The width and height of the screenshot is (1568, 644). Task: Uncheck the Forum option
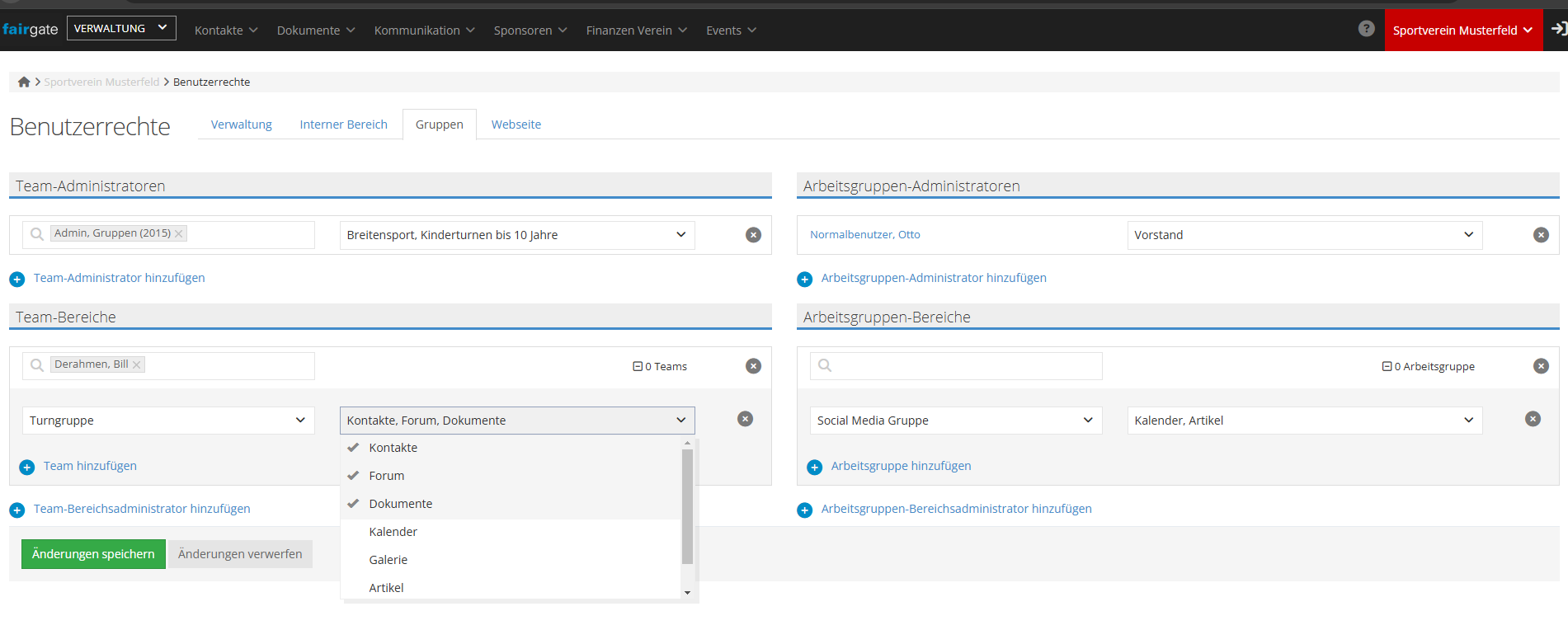click(386, 476)
